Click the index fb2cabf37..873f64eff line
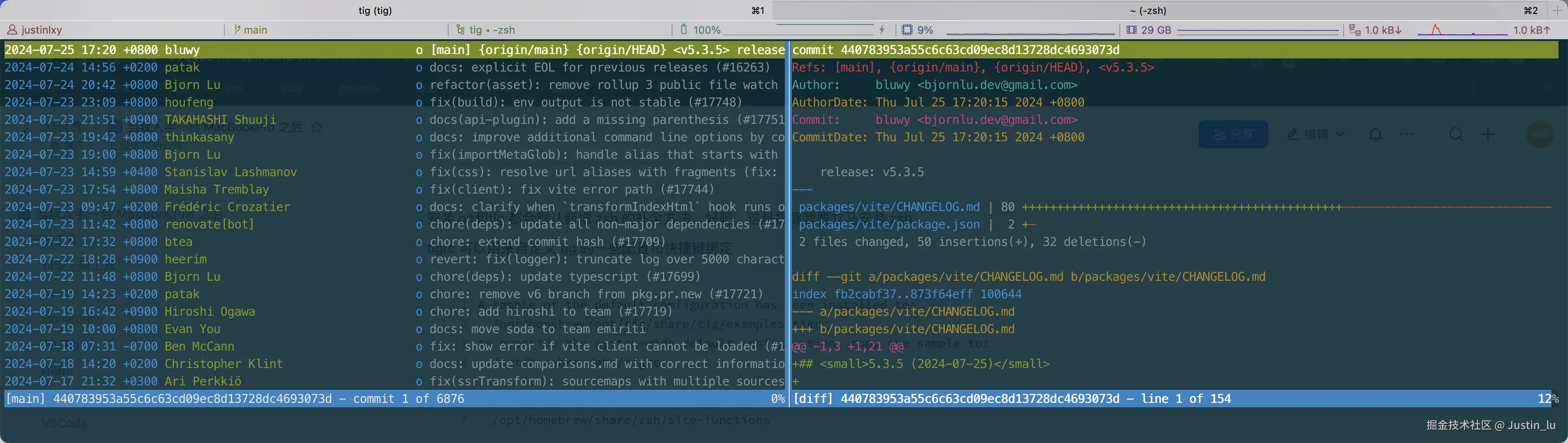Viewport: 1568px width, 443px height. (906, 294)
